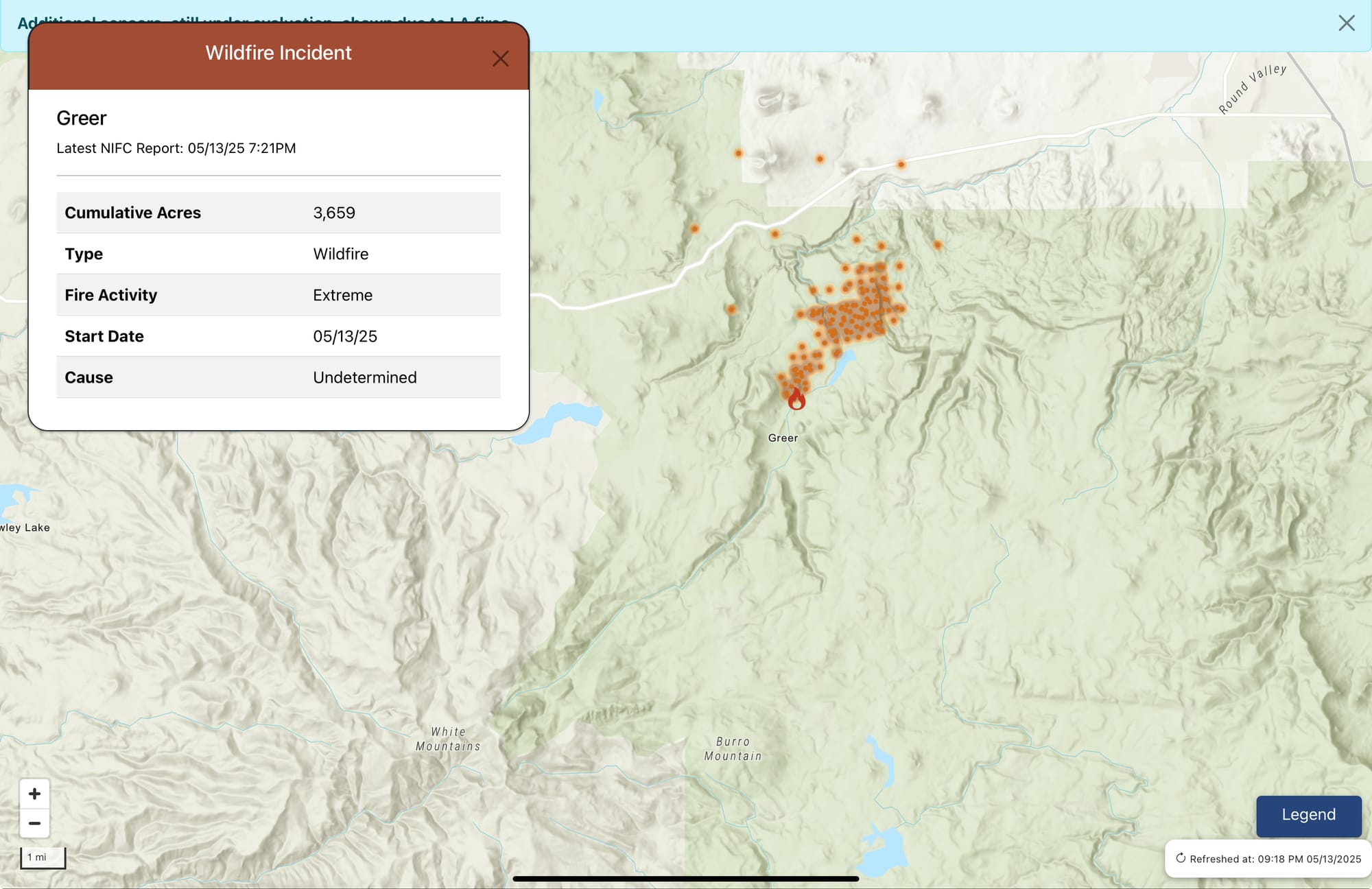Click the Latest NIFC Report text
Viewport: 1372px width, 889px height.
point(176,148)
